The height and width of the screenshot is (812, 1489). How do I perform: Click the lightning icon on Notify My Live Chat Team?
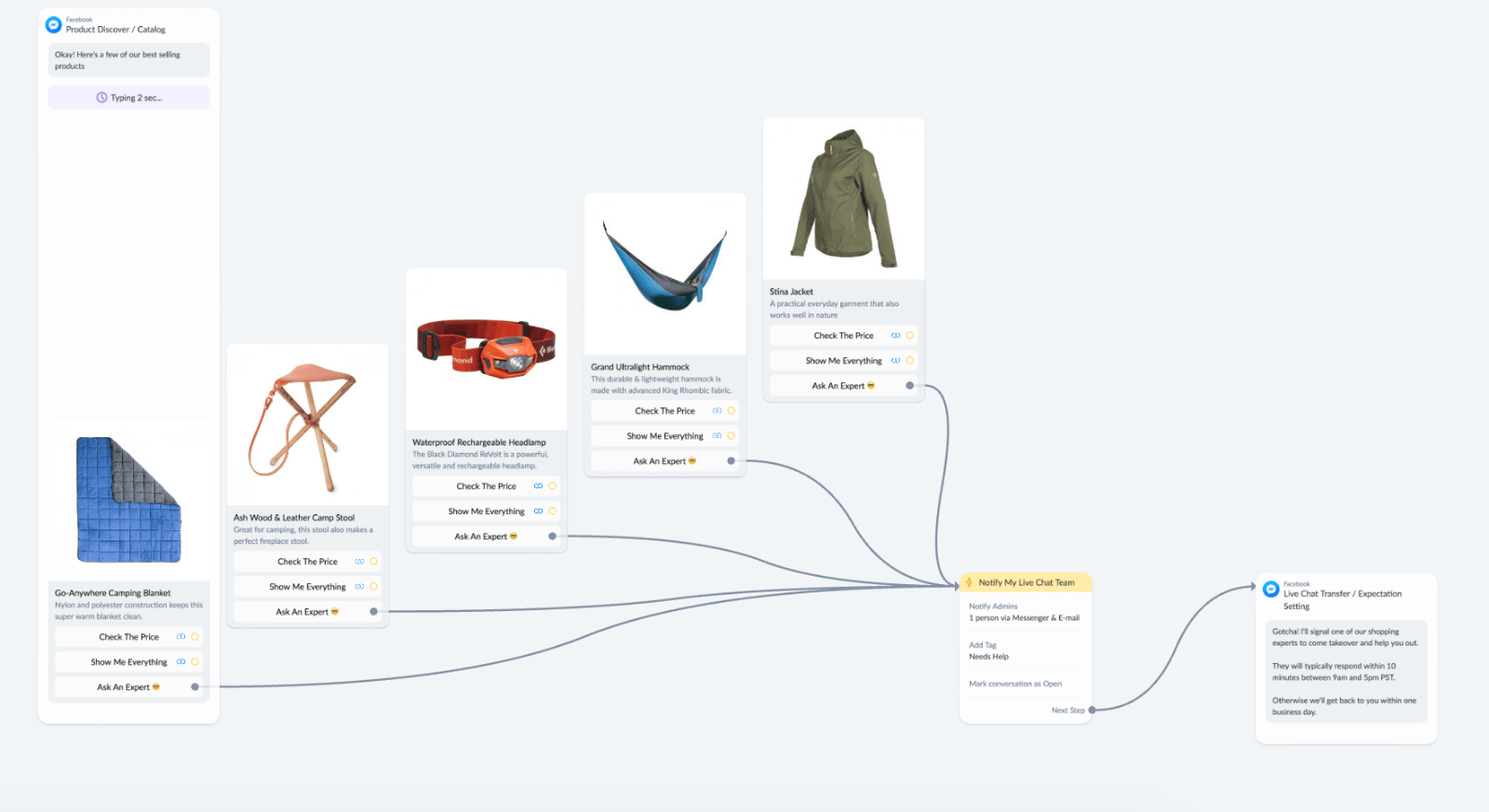pos(970,582)
